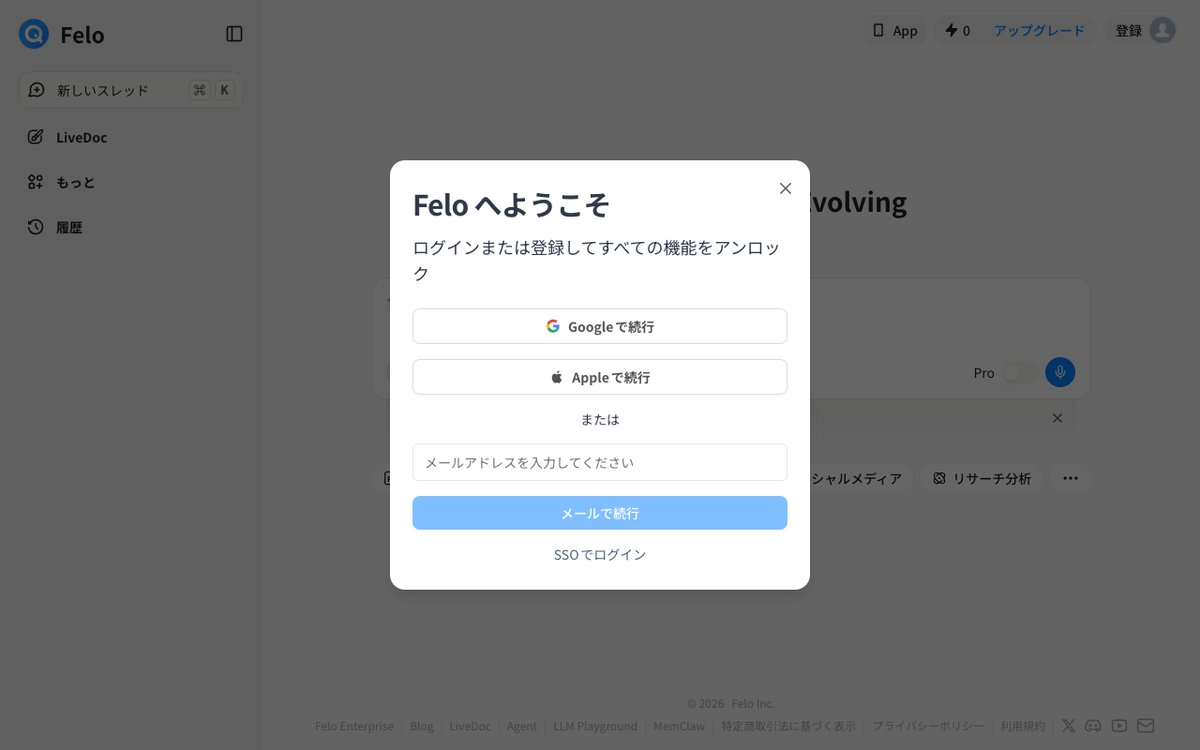Dismiss the banner below the search box
Image resolution: width=1200 pixels, height=750 pixels.
click(x=1057, y=418)
